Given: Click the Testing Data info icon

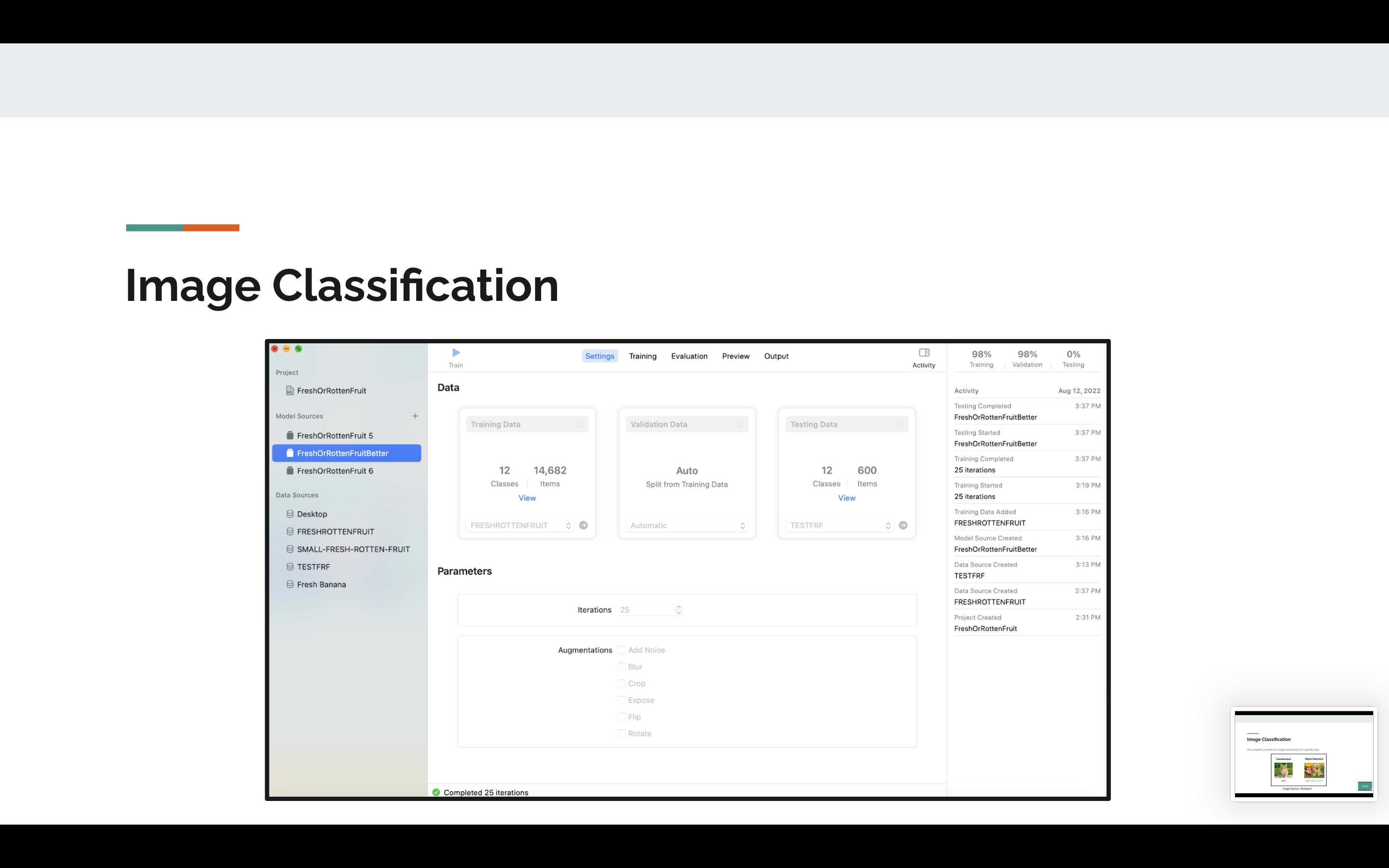Looking at the screenshot, I should tap(899, 424).
